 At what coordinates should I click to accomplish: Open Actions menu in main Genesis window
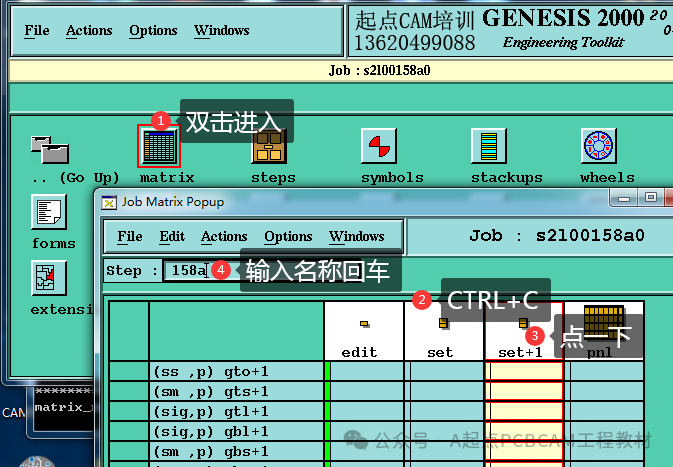coord(89,30)
